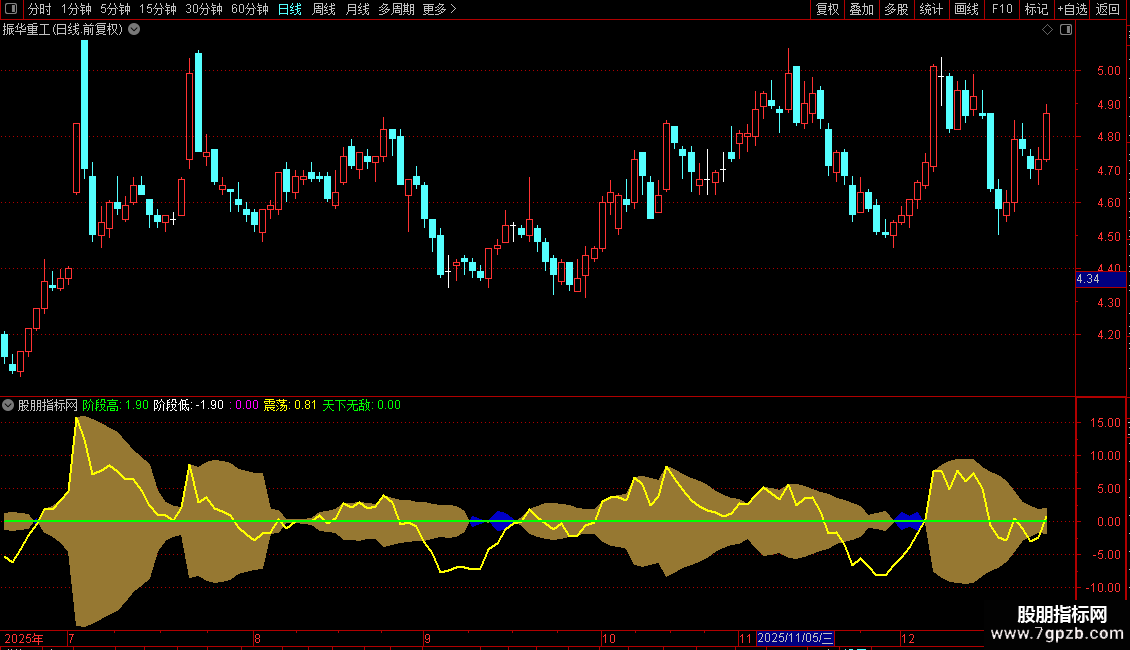Screen dimensions: 1130x650
Task: Open indicator dropdown beside 股朋指标网
Action: pos(8,405)
